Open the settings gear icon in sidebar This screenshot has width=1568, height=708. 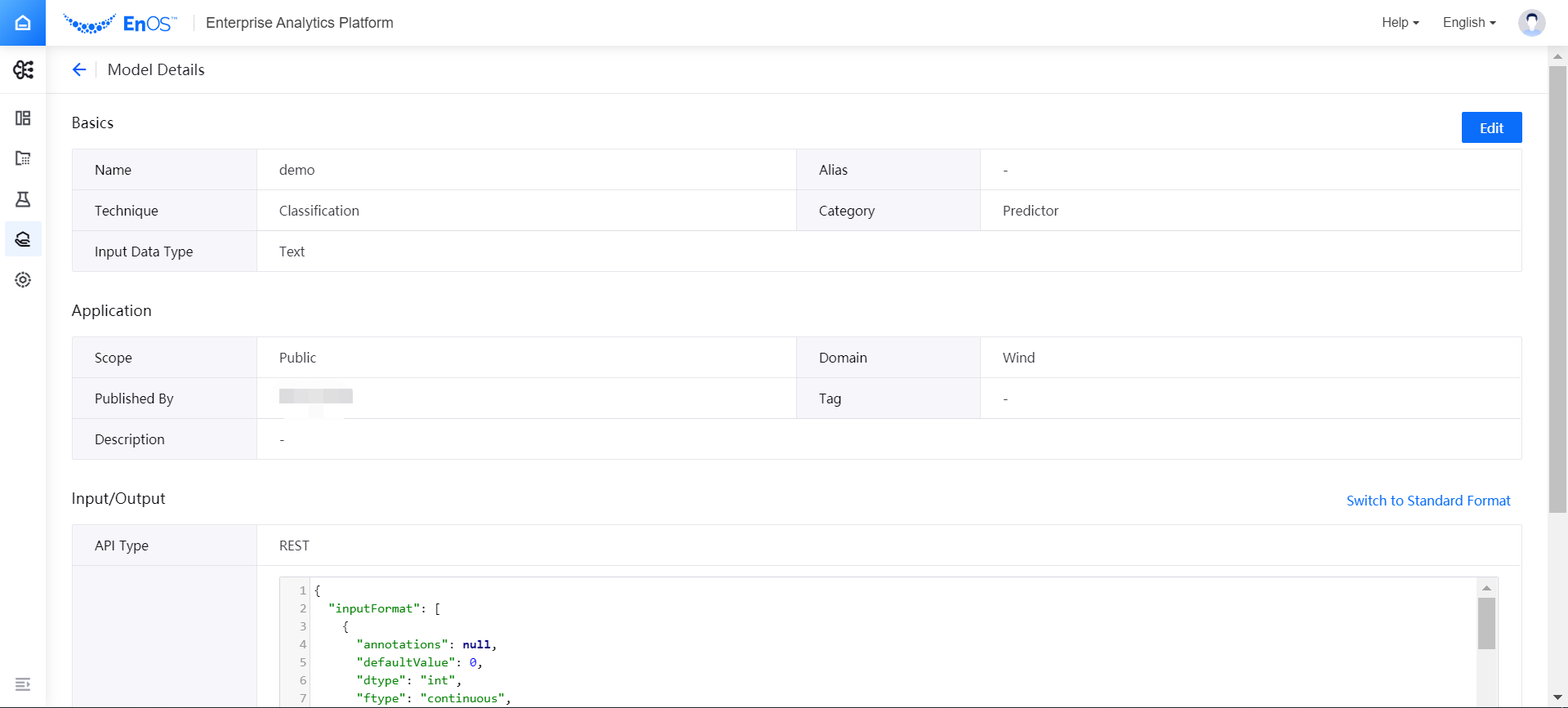point(23,280)
